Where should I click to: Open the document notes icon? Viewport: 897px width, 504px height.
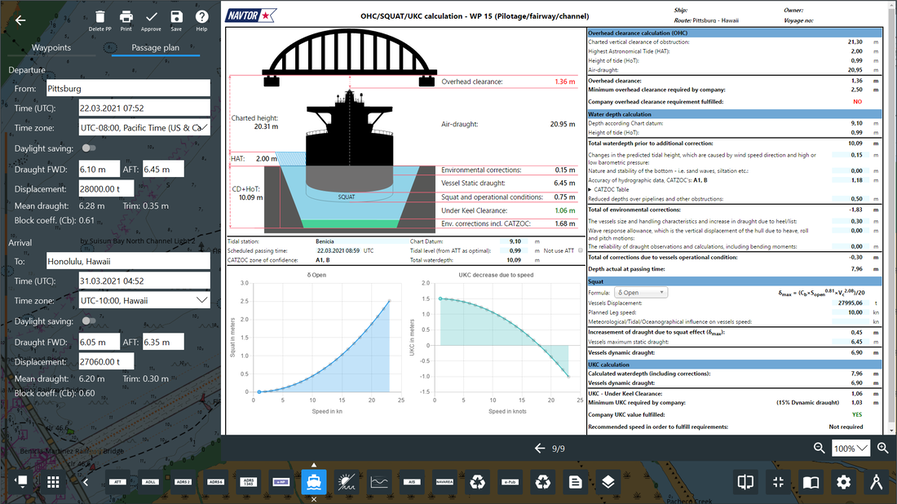[x=575, y=482]
